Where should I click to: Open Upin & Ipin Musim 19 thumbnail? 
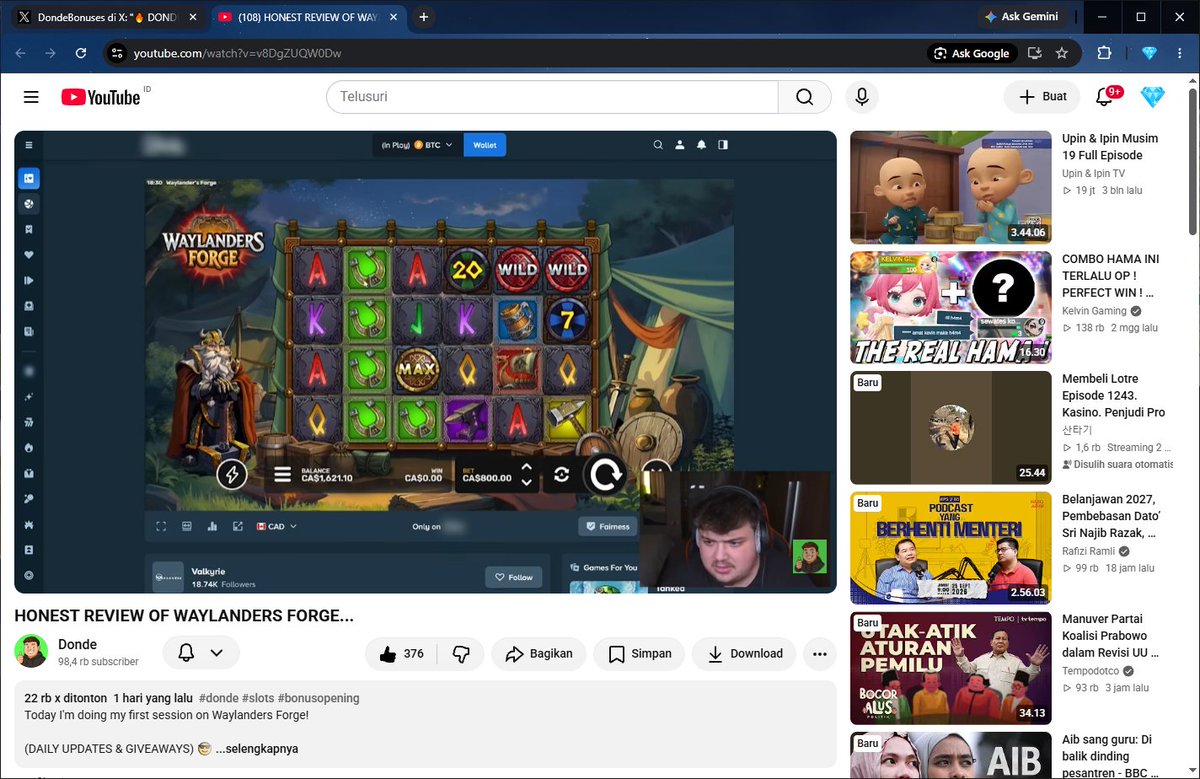point(951,187)
